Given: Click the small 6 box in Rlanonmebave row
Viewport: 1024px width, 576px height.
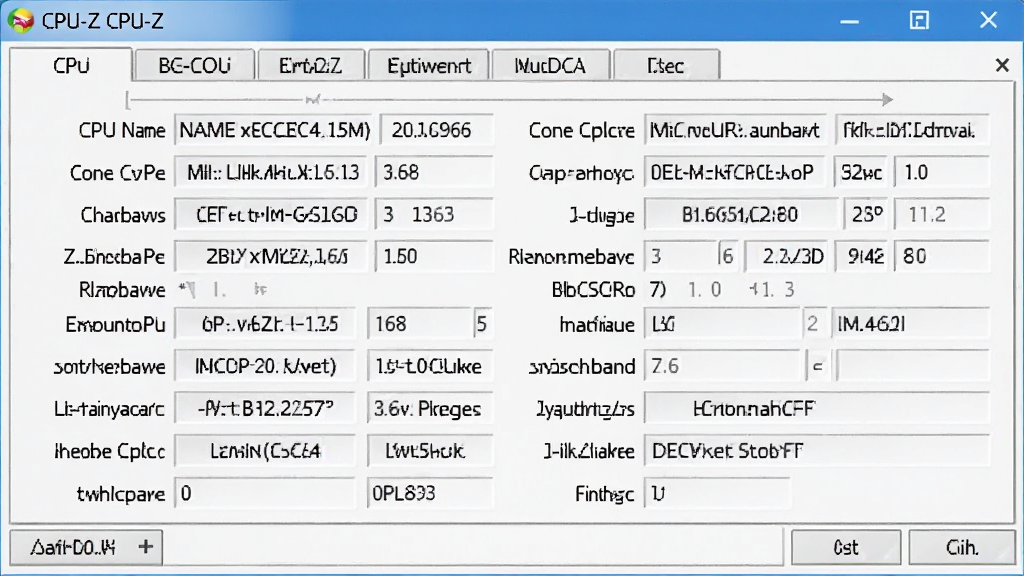Looking at the screenshot, I should click(728, 257).
